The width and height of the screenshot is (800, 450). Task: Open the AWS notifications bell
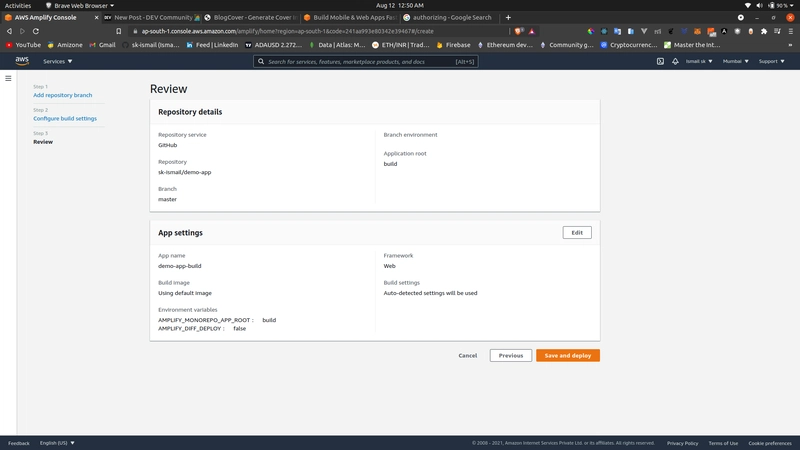click(x=675, y=61)
